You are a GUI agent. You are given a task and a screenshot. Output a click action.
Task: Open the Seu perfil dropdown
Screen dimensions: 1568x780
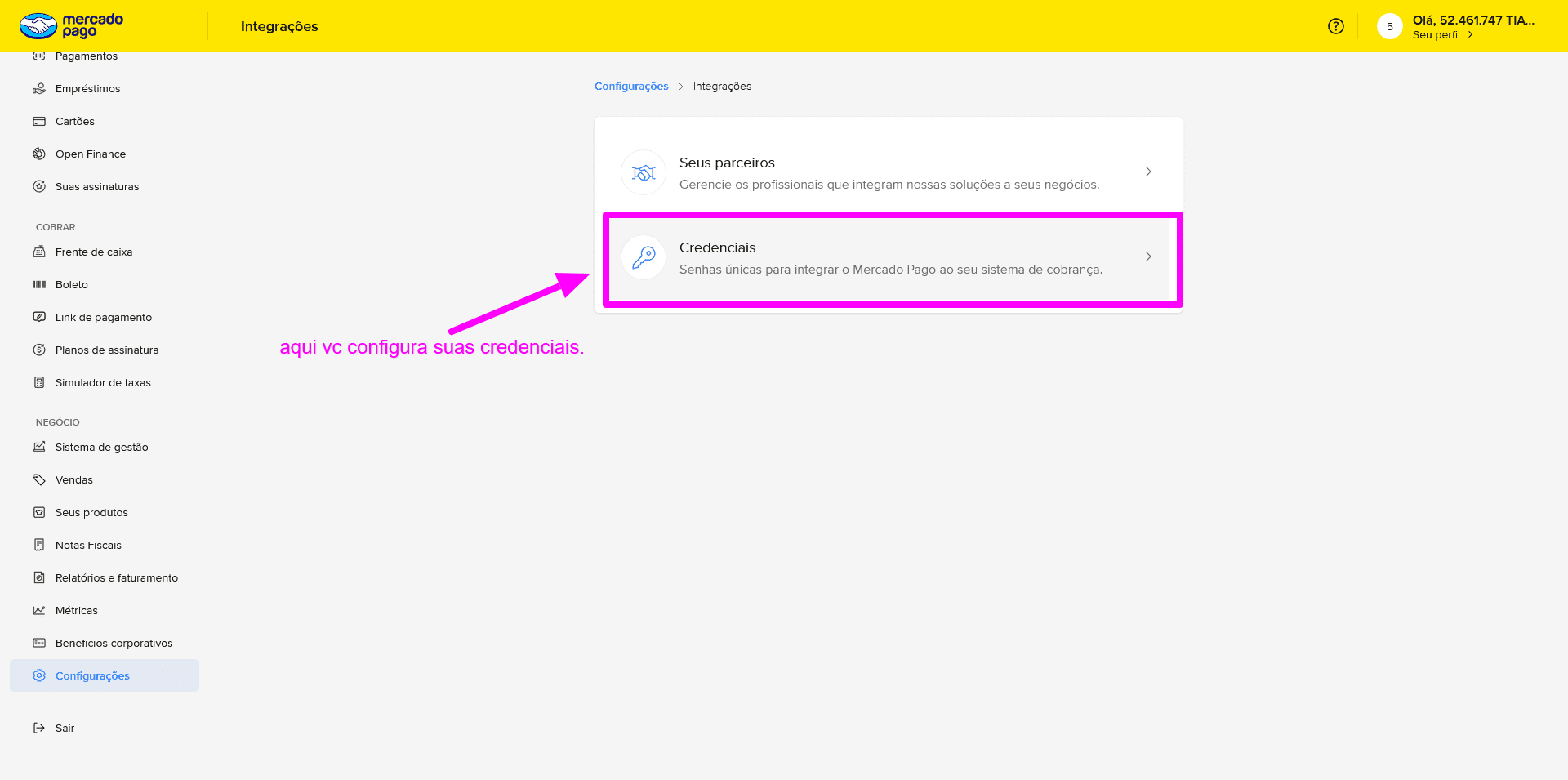point(1442,35)
